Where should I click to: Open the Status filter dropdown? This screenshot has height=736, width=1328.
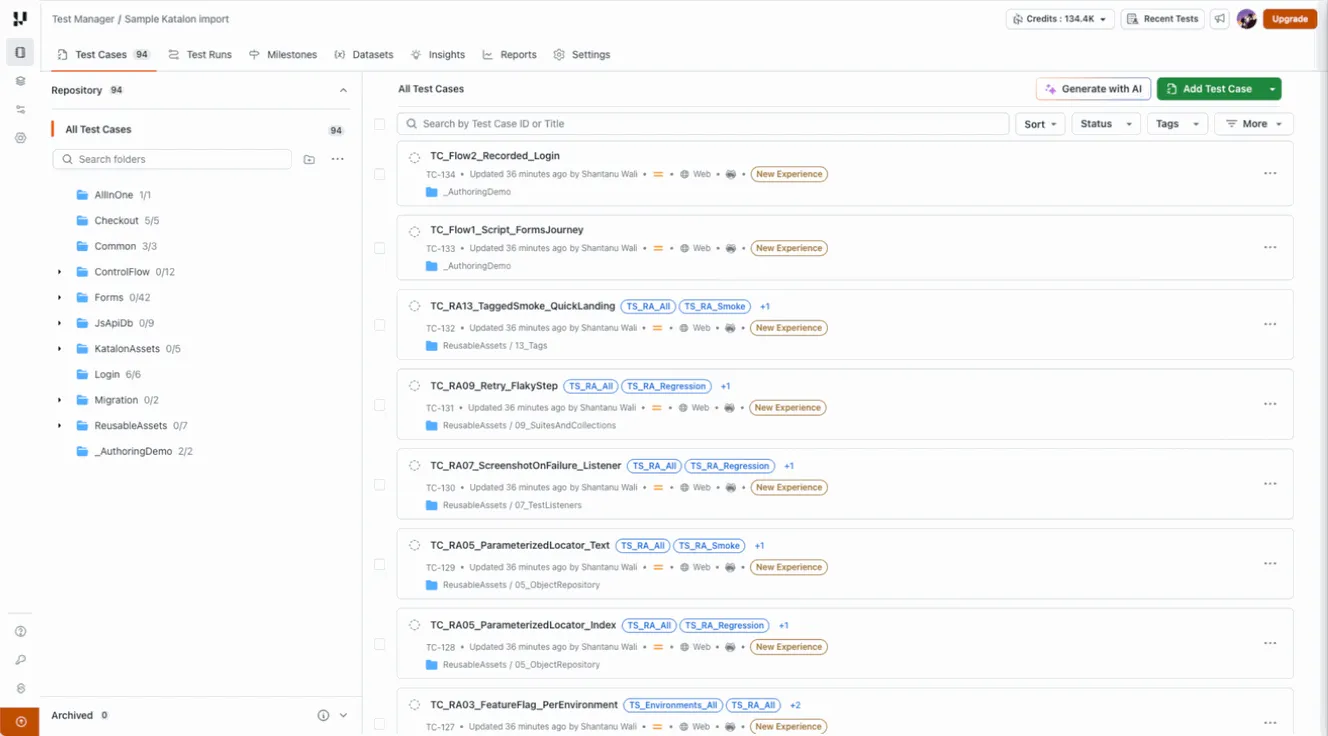(1106, 124)
